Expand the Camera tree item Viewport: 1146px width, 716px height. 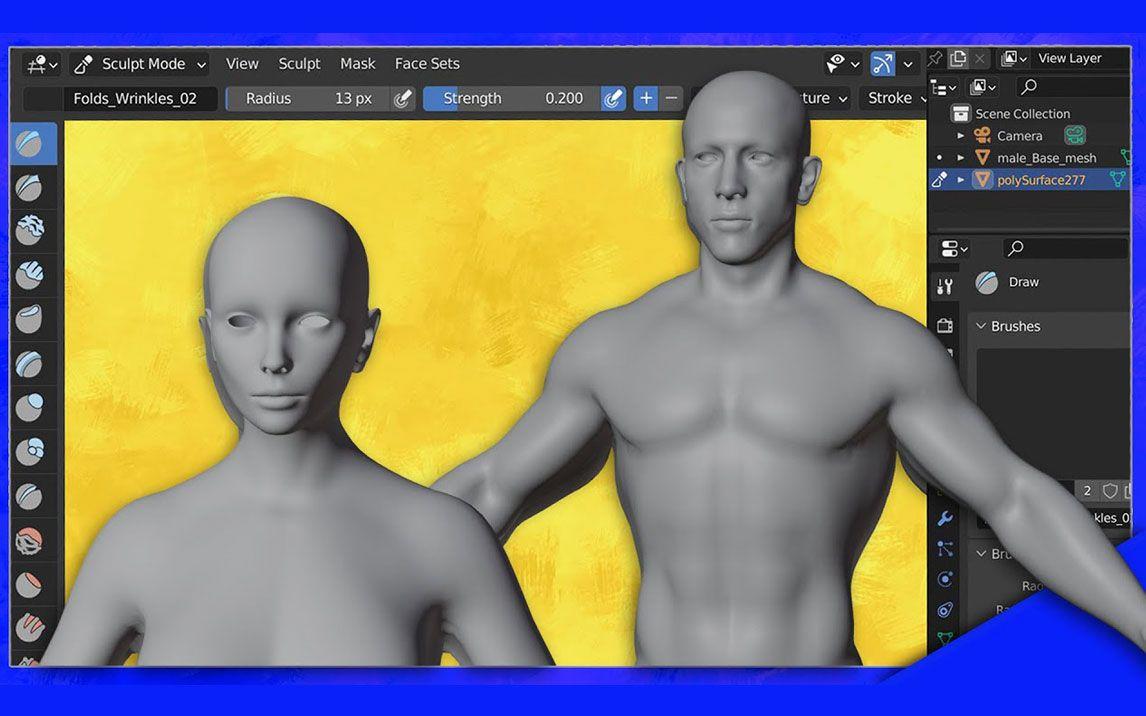coord(961,136)
